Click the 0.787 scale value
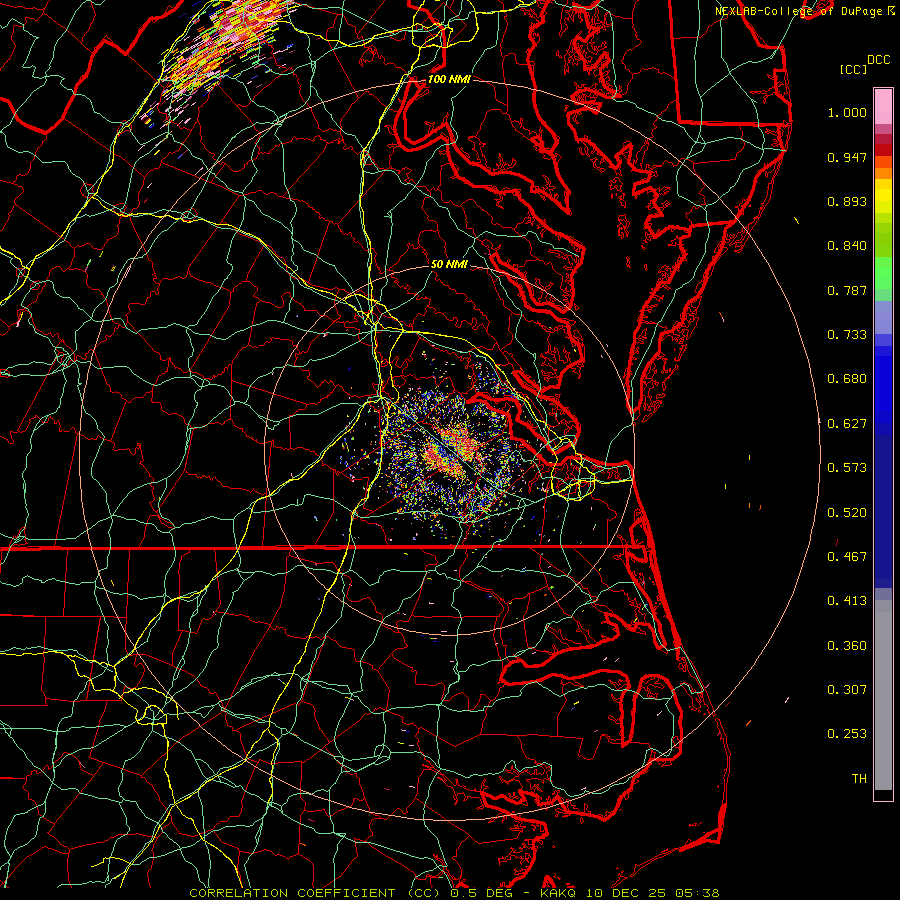 [847, 290]
